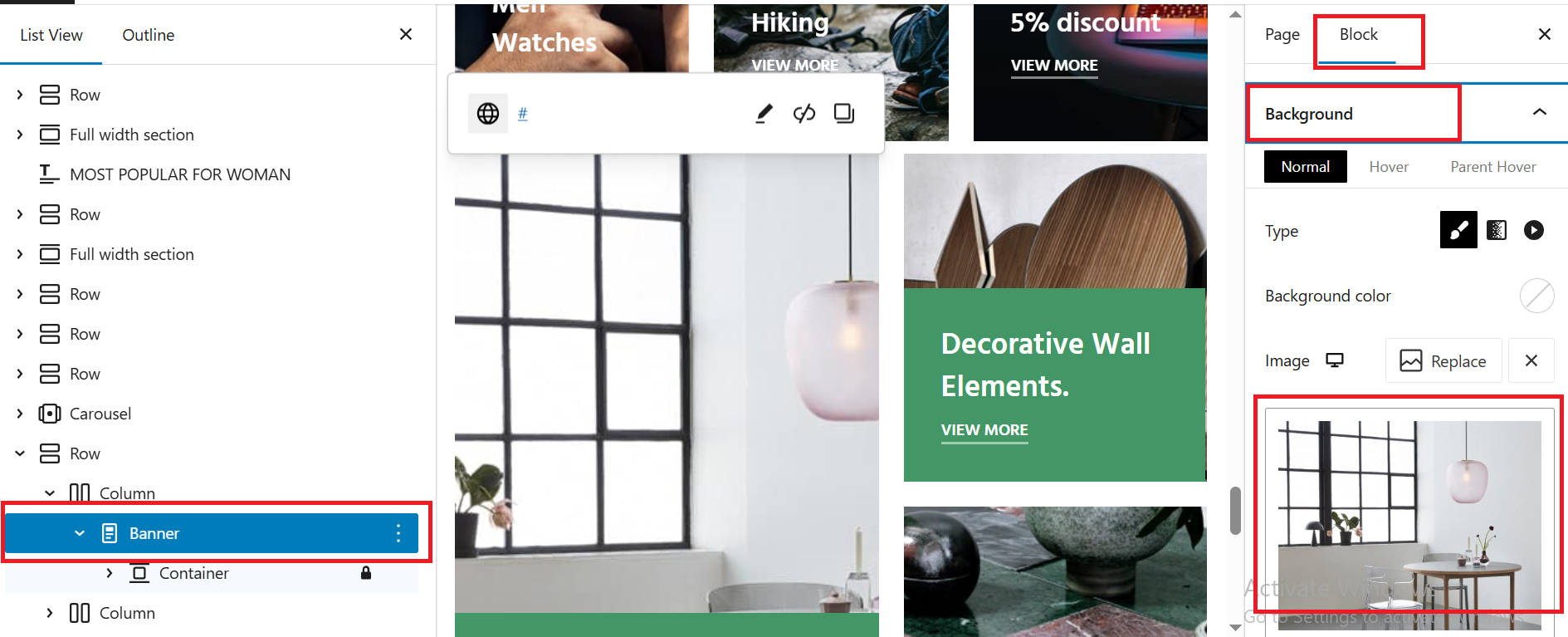Click the desktop device icon beside Image
The height and width of the screenshot is (637, 1568).
(1335, 360)
